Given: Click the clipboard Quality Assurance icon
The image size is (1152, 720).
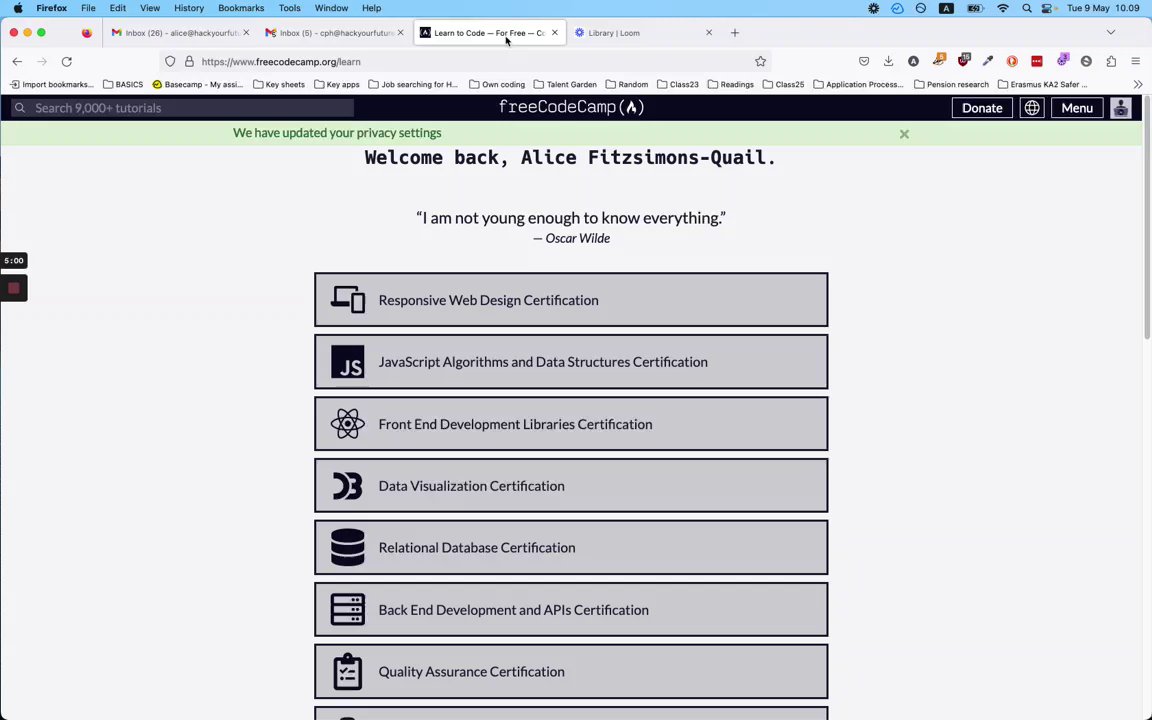Looking at the screenshot, I should (348, 672).
